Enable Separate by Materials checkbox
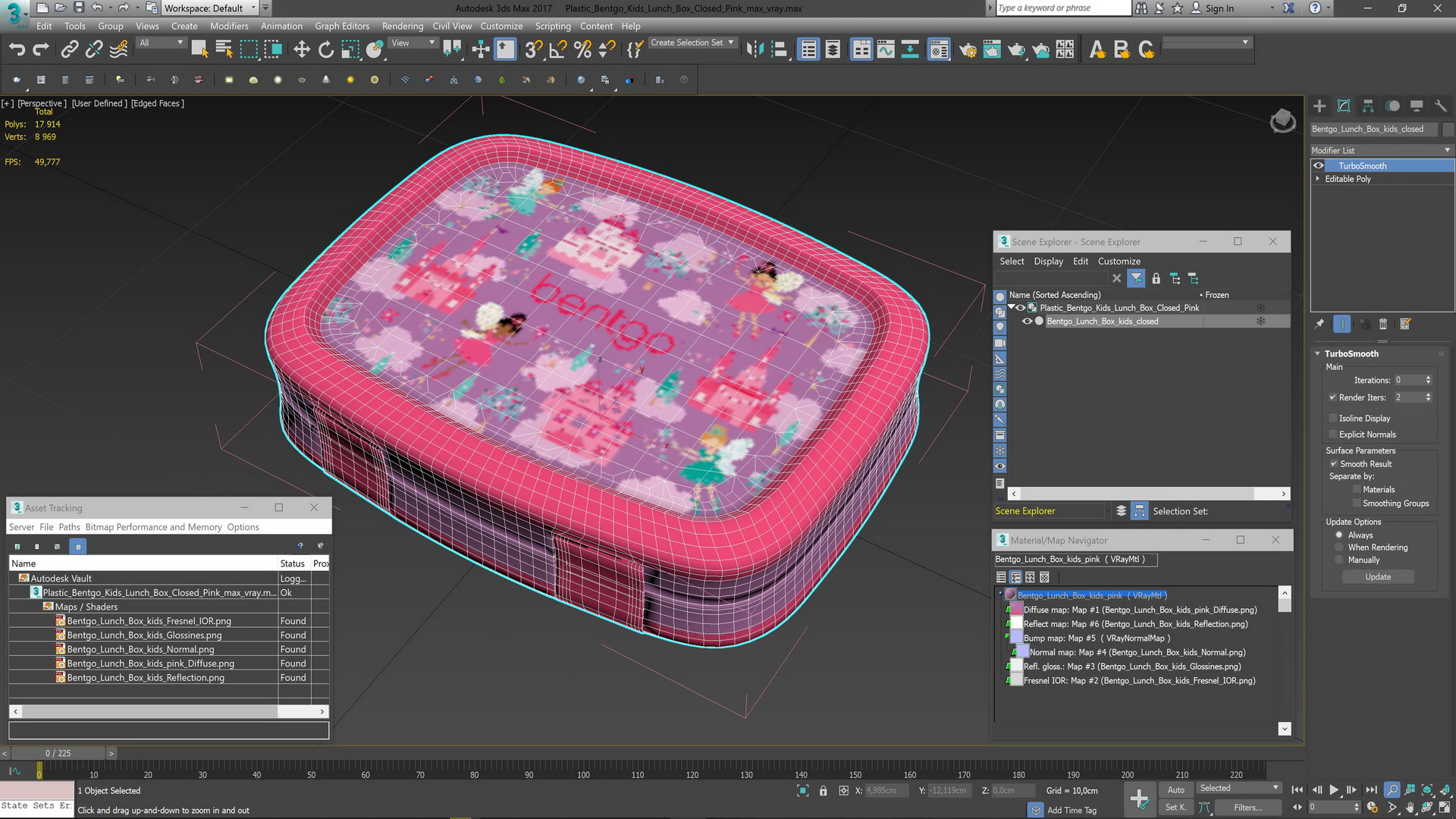Screen dimensions: 1456x819 [x=1357, y=490]
